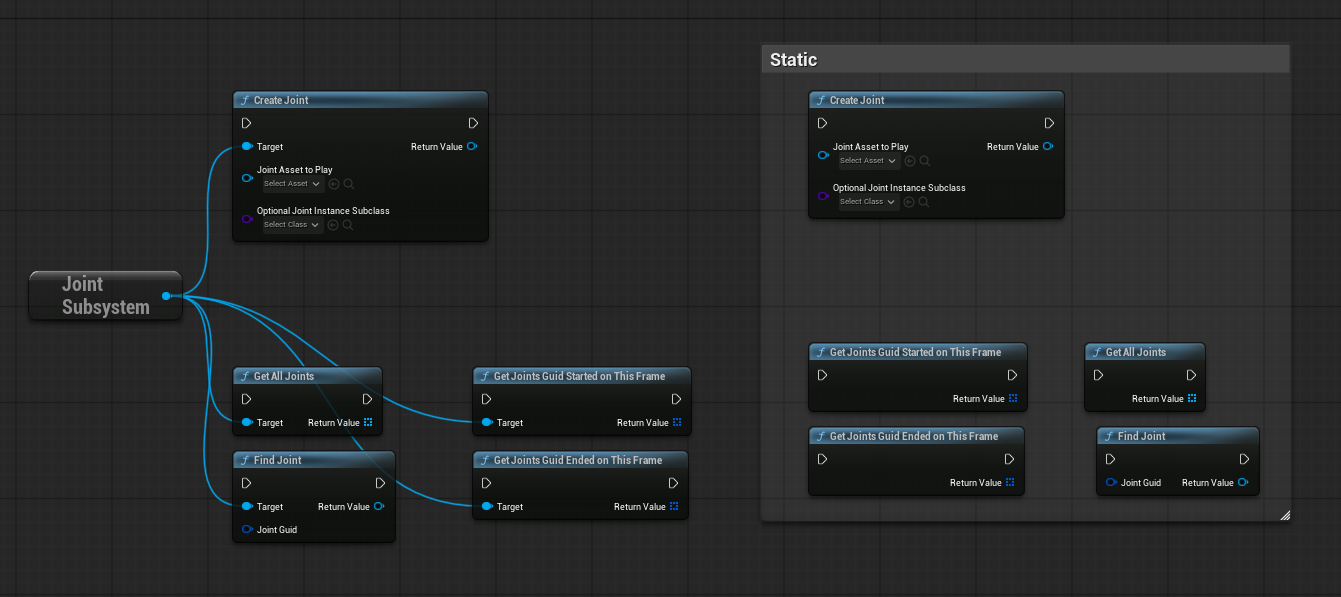Open Select Class dropdown on Create Joint outside Static
Image resolution: width=1341 pixels, height=597 pixels.
tap(292, 225)
